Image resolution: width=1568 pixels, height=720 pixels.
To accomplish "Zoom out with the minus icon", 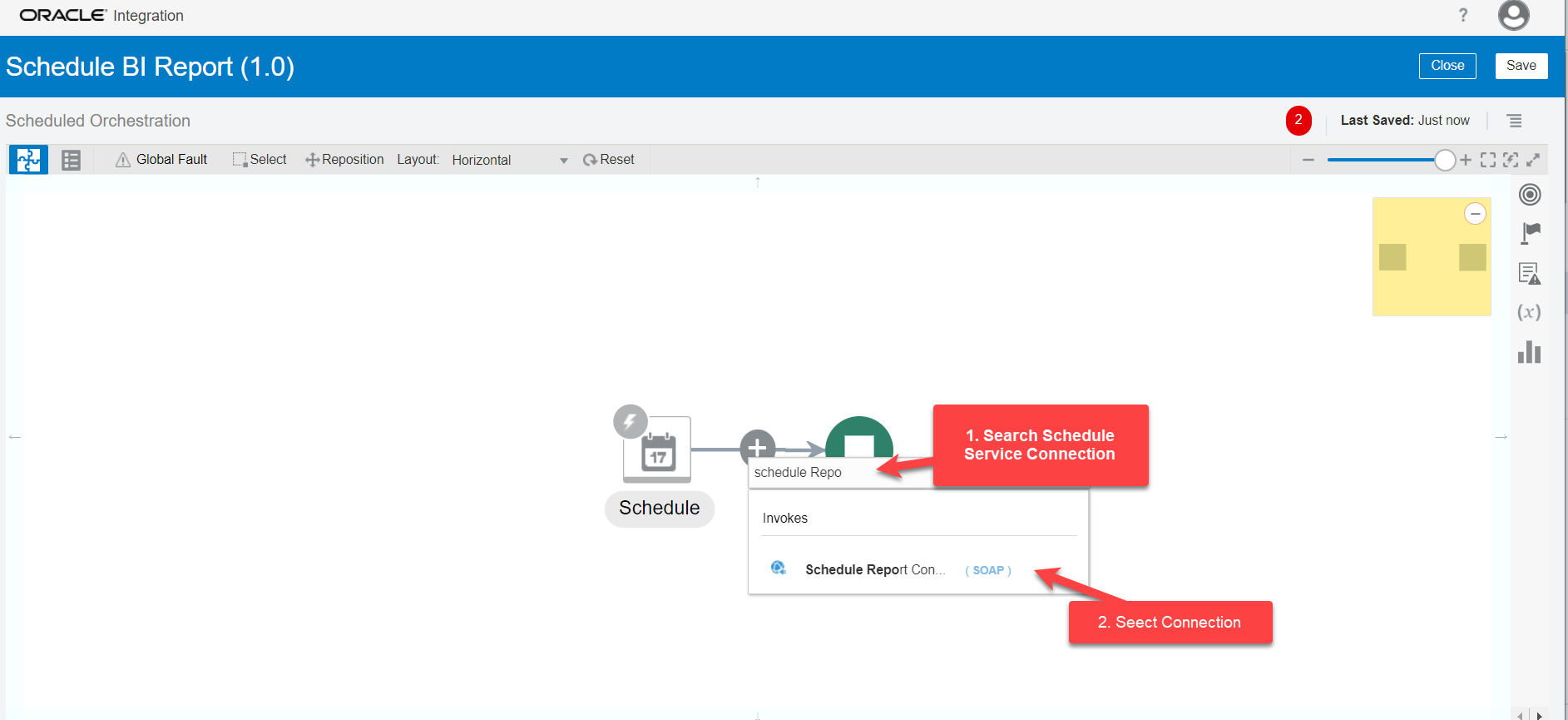I will [1308, 160].
